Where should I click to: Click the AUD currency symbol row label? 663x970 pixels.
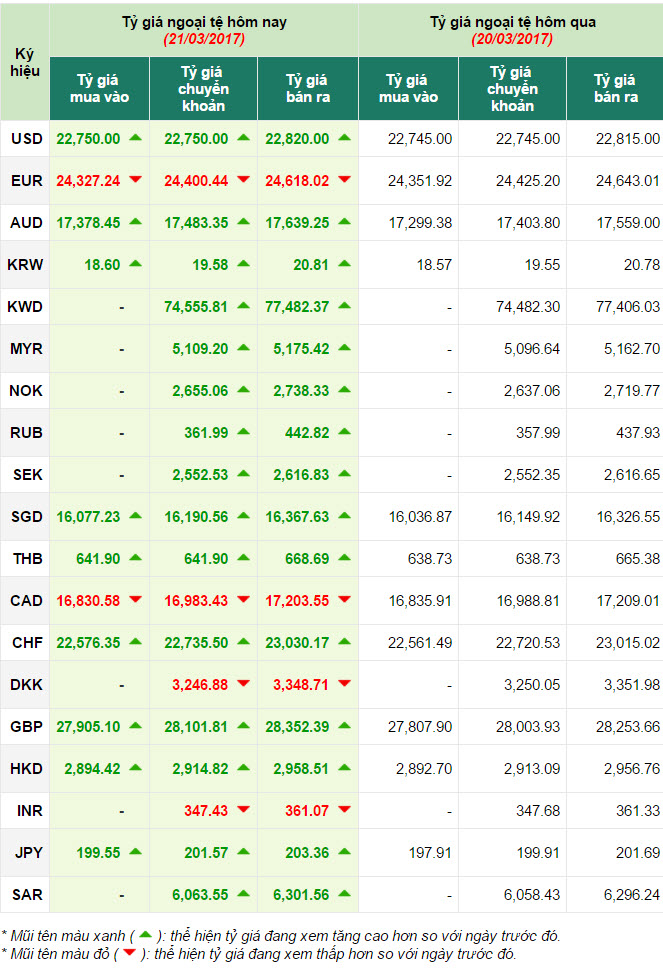(x=26, y=223)
